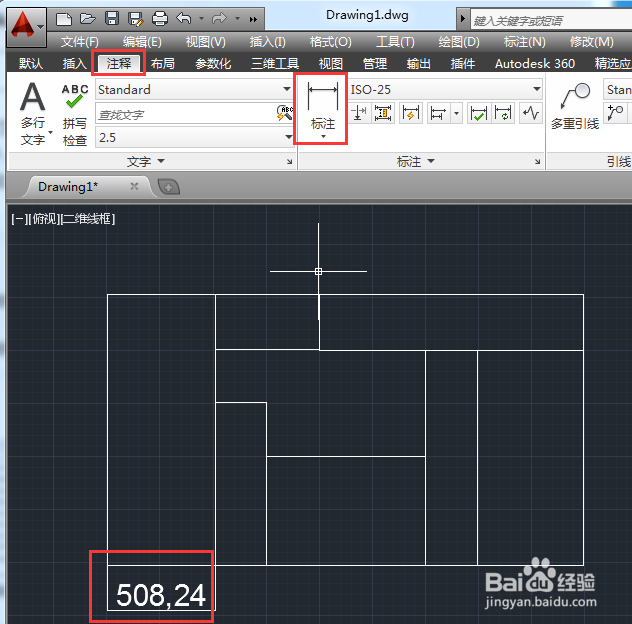The width and height of the screenshot is (632, 624).
Task: Click the dimension Jog line icon
Action: point(531,113)
